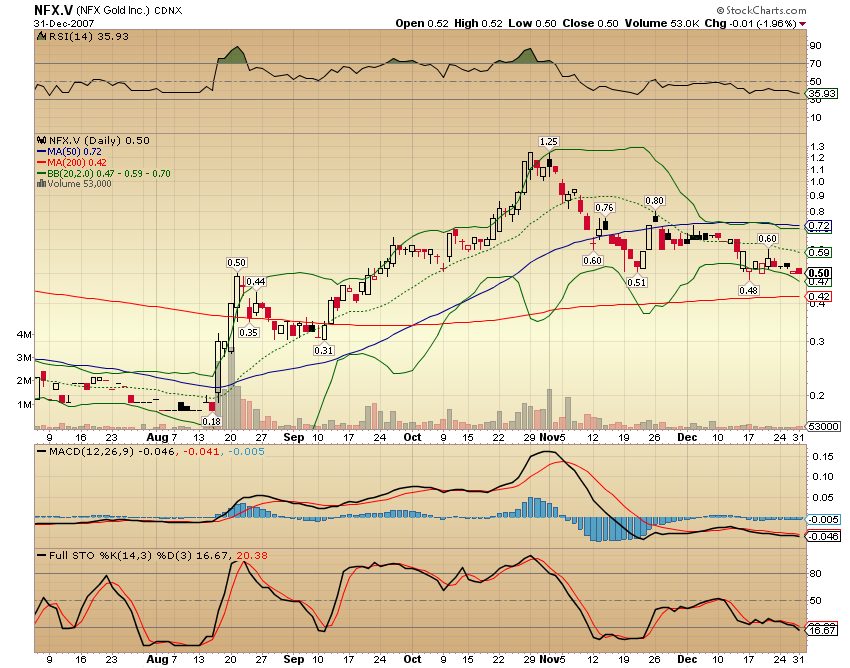Viewport: 850px width, 668px height.
Task: Click the volume bars icon in legend
Action: (x=41, y=184)
